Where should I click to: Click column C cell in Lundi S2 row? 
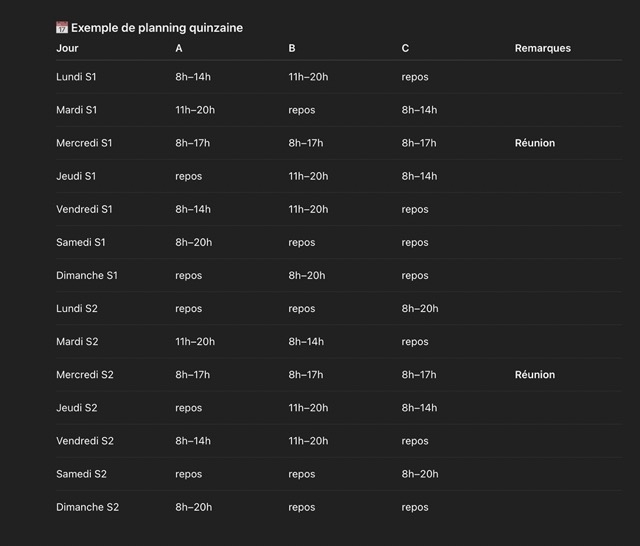(x=420, y=309)
